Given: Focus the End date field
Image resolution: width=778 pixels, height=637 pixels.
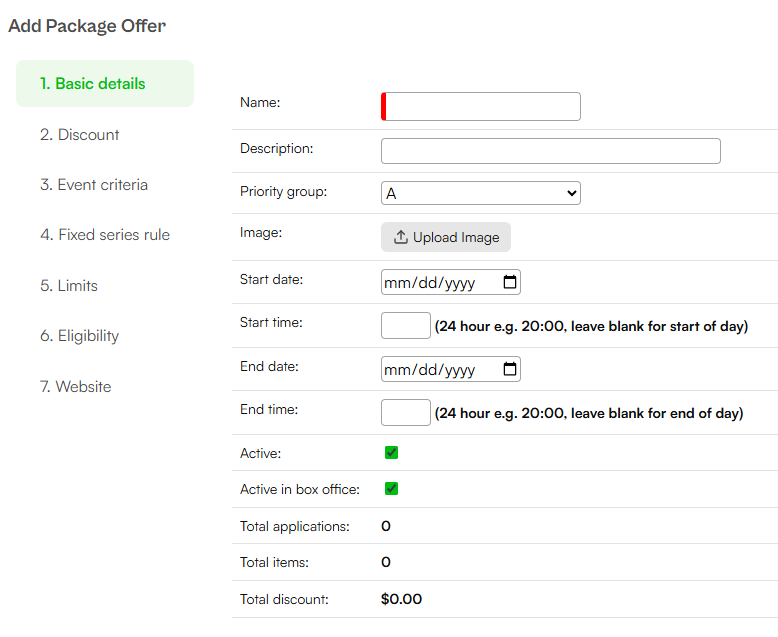Looking at the screenshot, I should point(451,369).
